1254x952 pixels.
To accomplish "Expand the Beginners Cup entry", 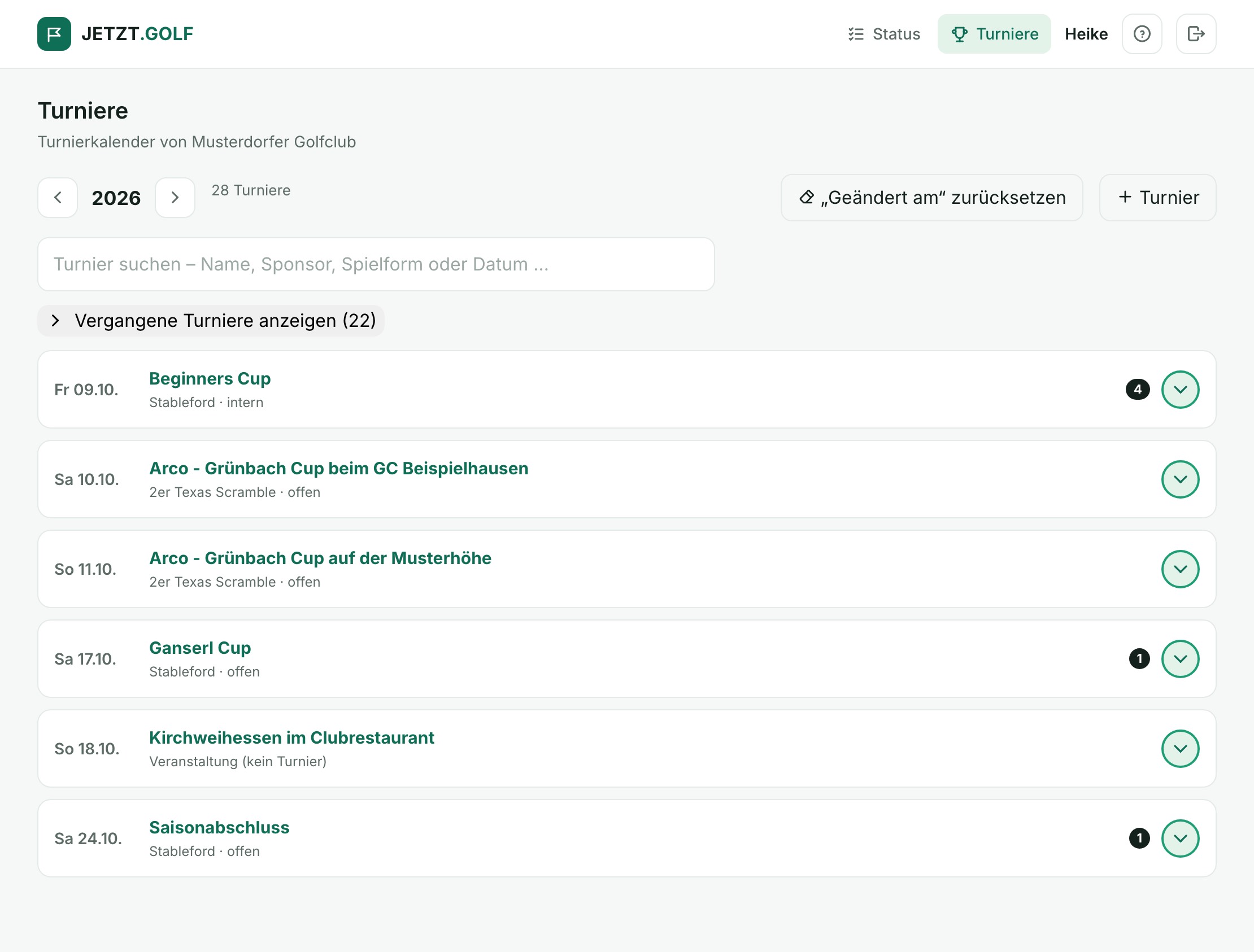I will pos(1181,389).
